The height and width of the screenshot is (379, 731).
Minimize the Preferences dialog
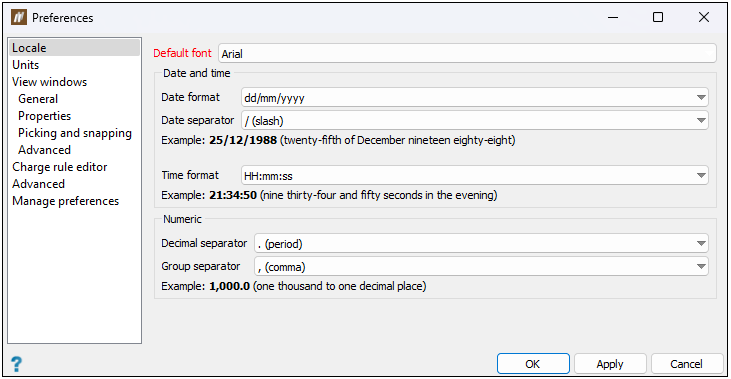click(613, 17)
